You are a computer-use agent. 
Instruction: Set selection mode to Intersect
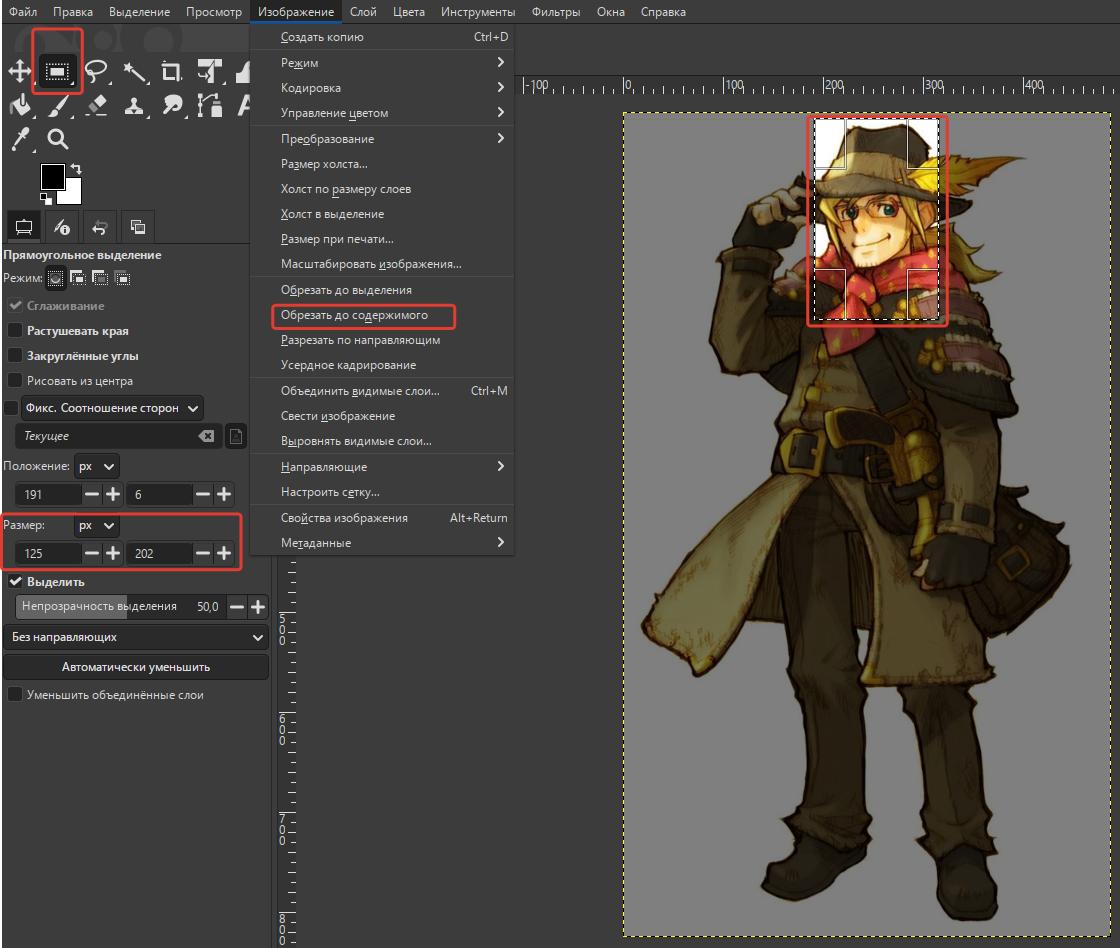coord(123,278)
